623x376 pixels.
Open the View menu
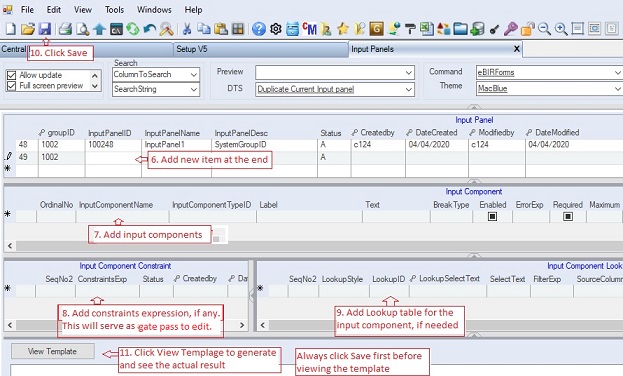pyautogui.click(x=83, y=10)
